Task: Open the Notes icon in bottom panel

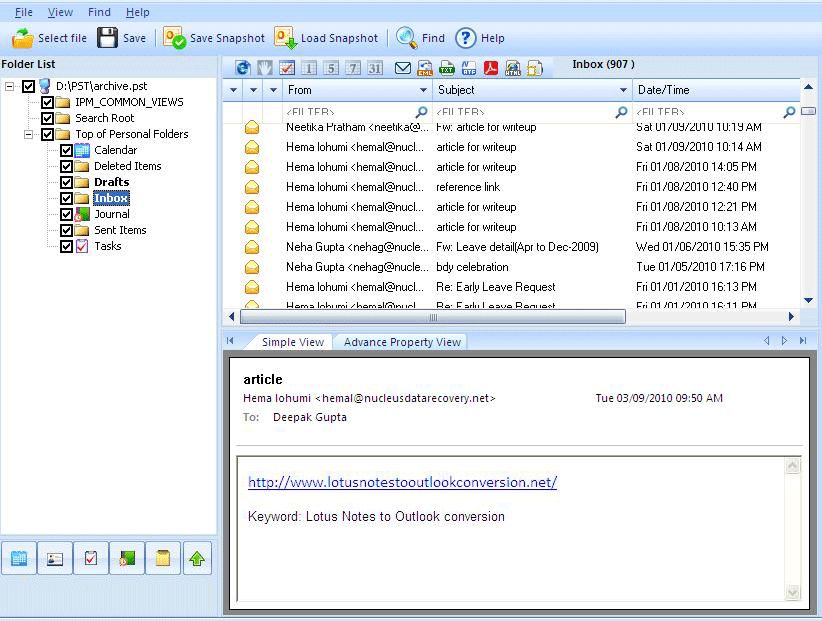Action: [162, 559]
